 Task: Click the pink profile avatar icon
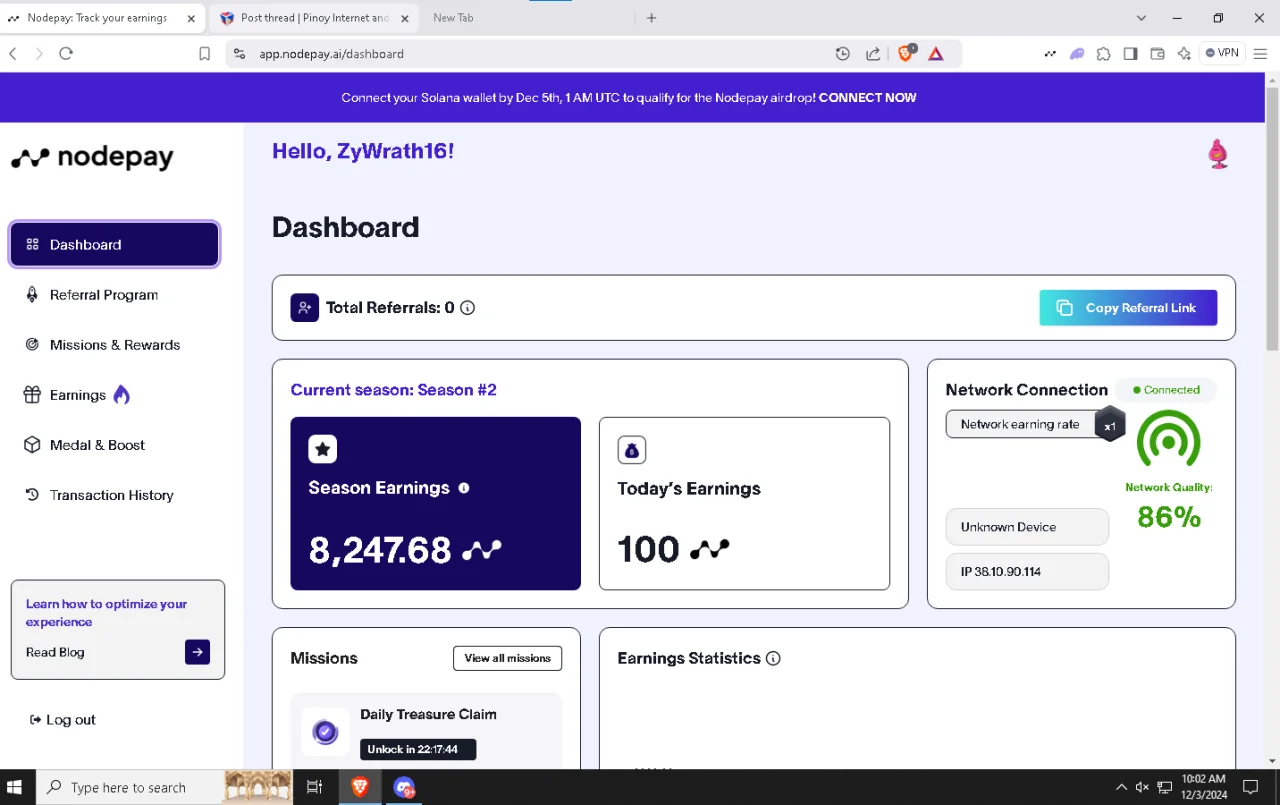(x=1218, y=154)
